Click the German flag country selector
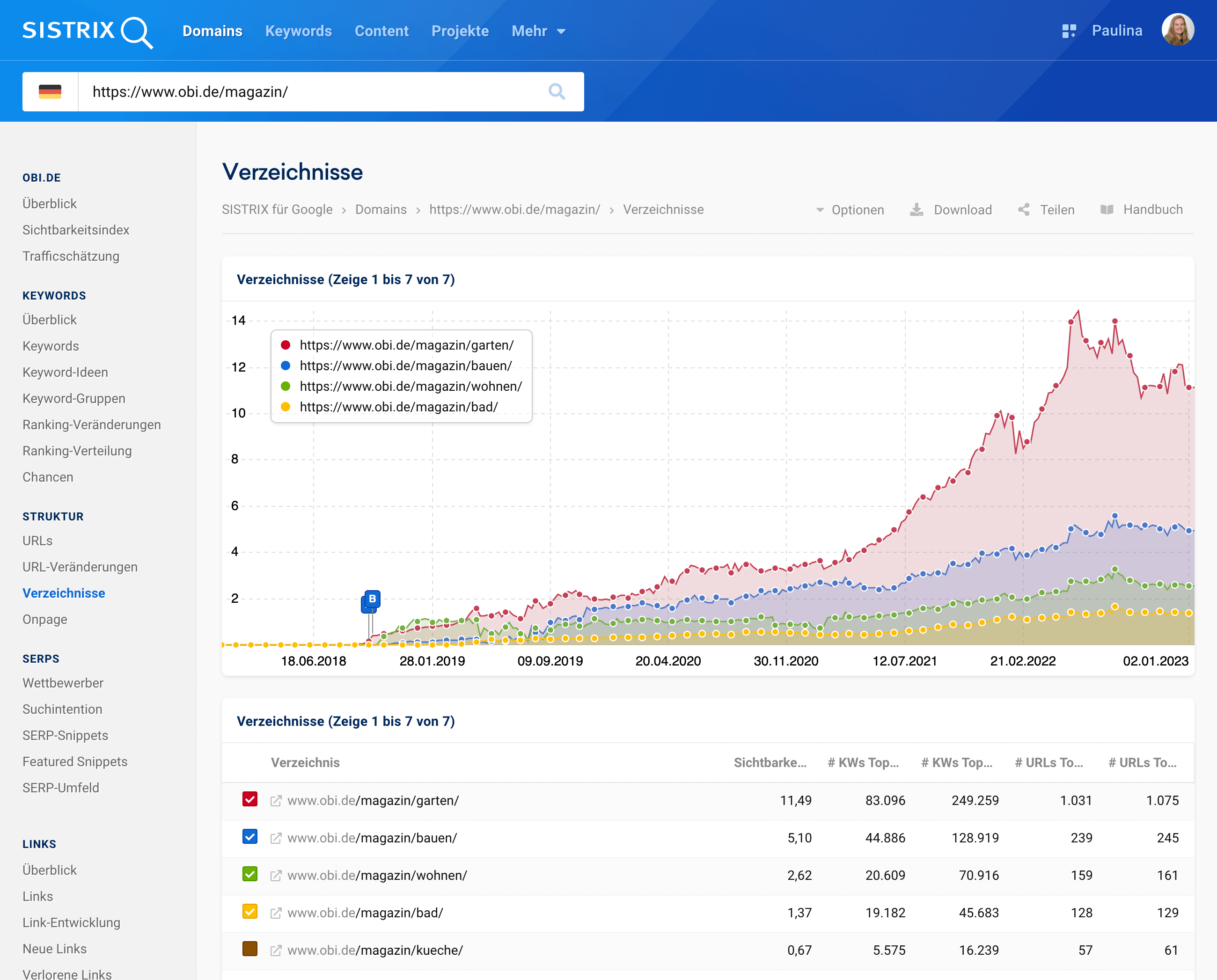Viewport: 1217px width, 980px height. coord(50,91)
